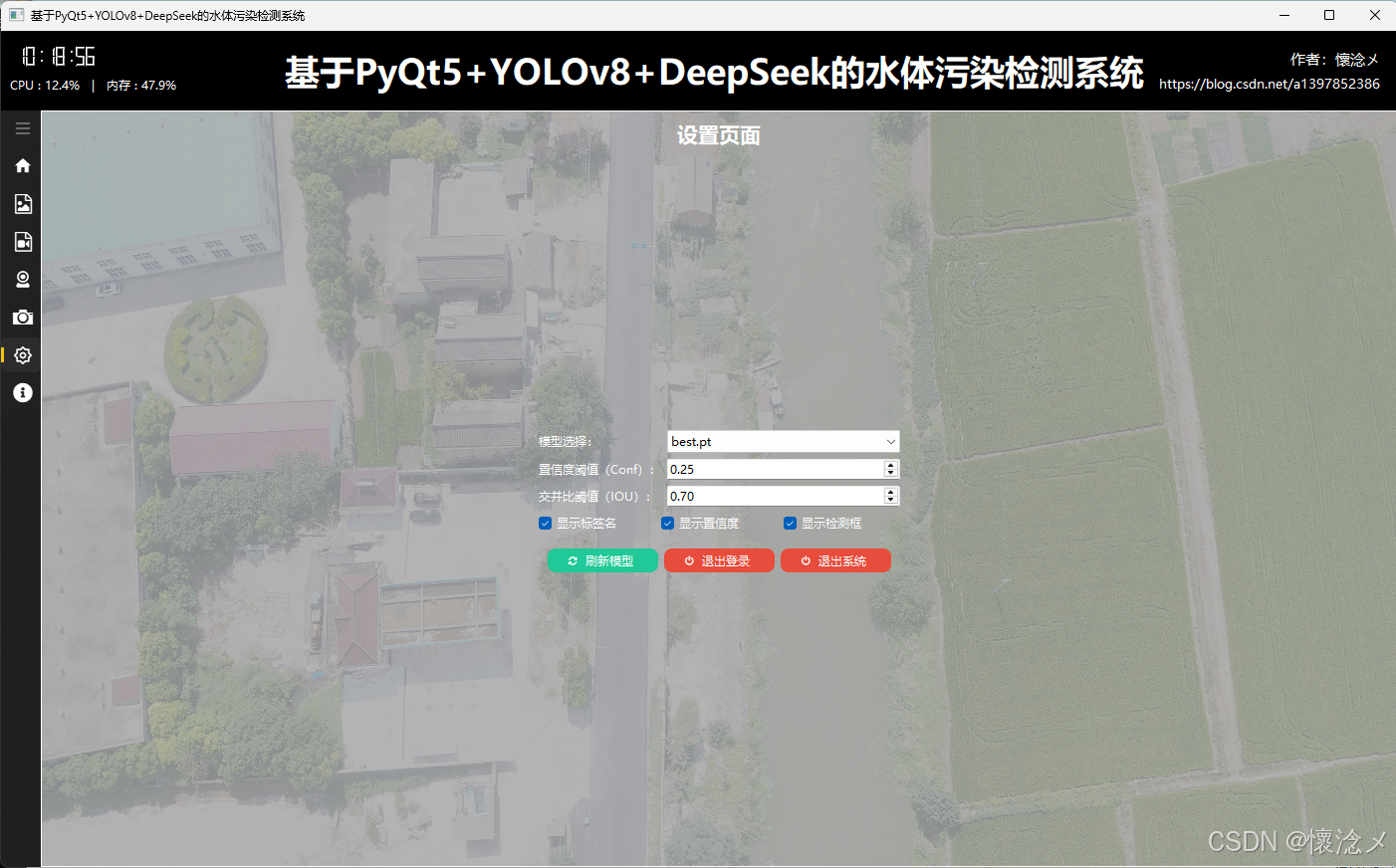Click the 退出系统 button
This screenshot has height=868, width=1396.
[x=835, y=561]
